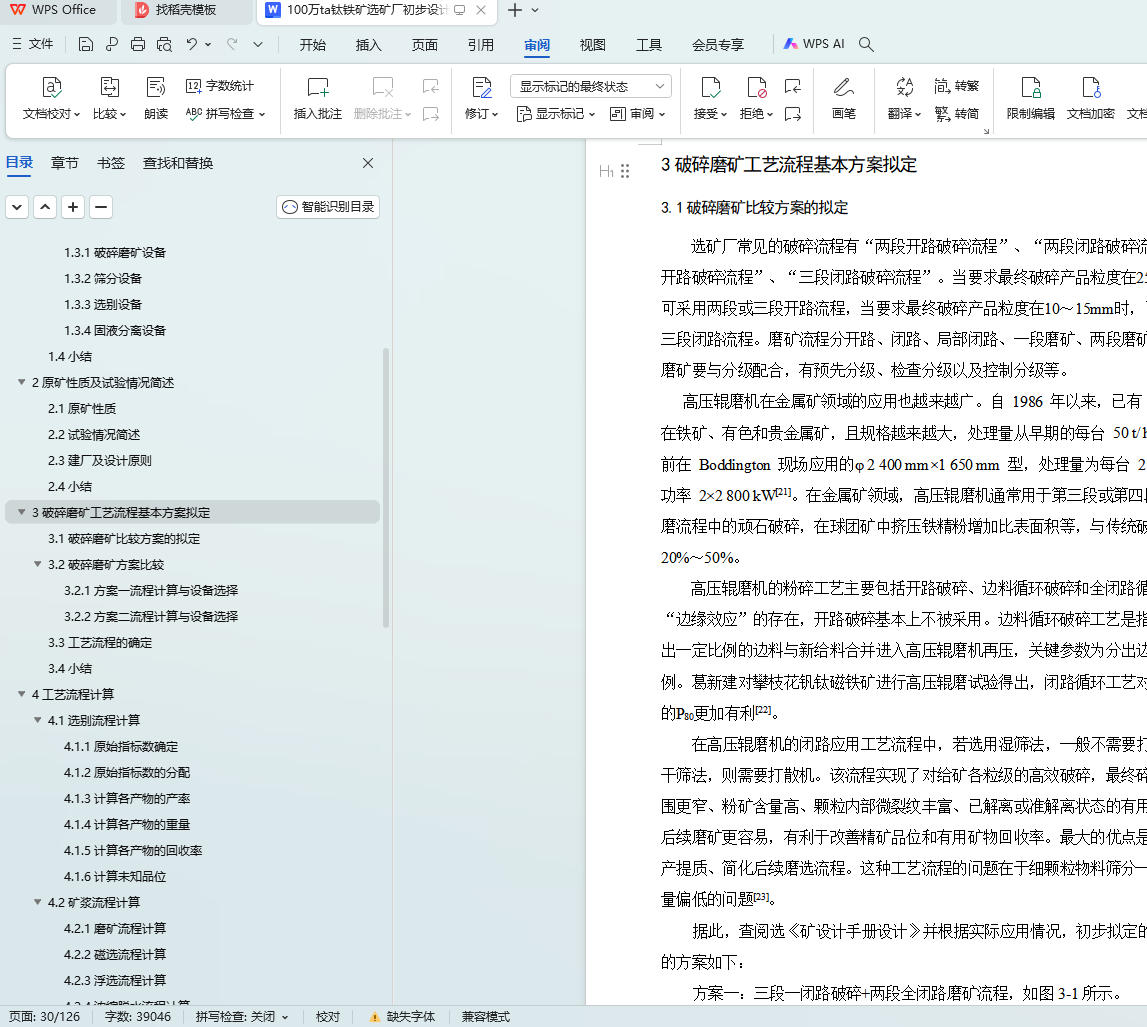Image resolution: width=1147 pixels, height=1027 pixels.
Task: Click the Print icon in quick toolbar
Action: pos(138,45)
